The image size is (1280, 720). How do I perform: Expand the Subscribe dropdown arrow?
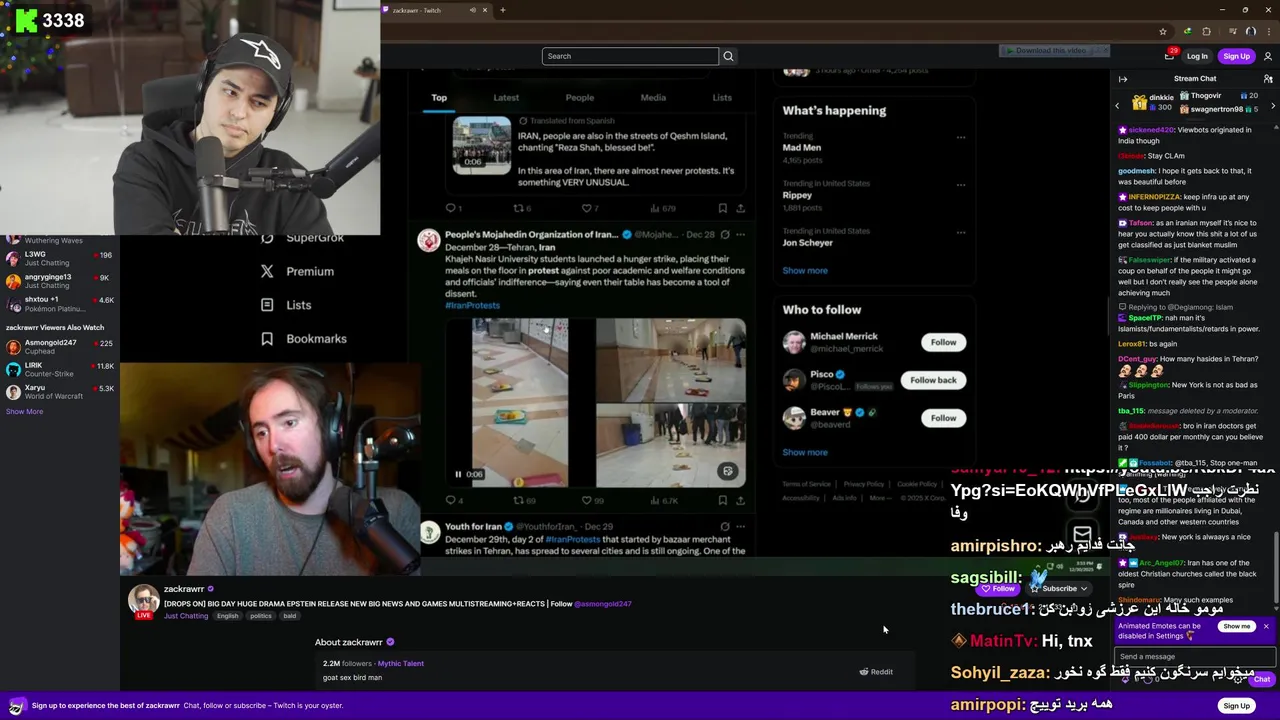(x=1083, y=589)
